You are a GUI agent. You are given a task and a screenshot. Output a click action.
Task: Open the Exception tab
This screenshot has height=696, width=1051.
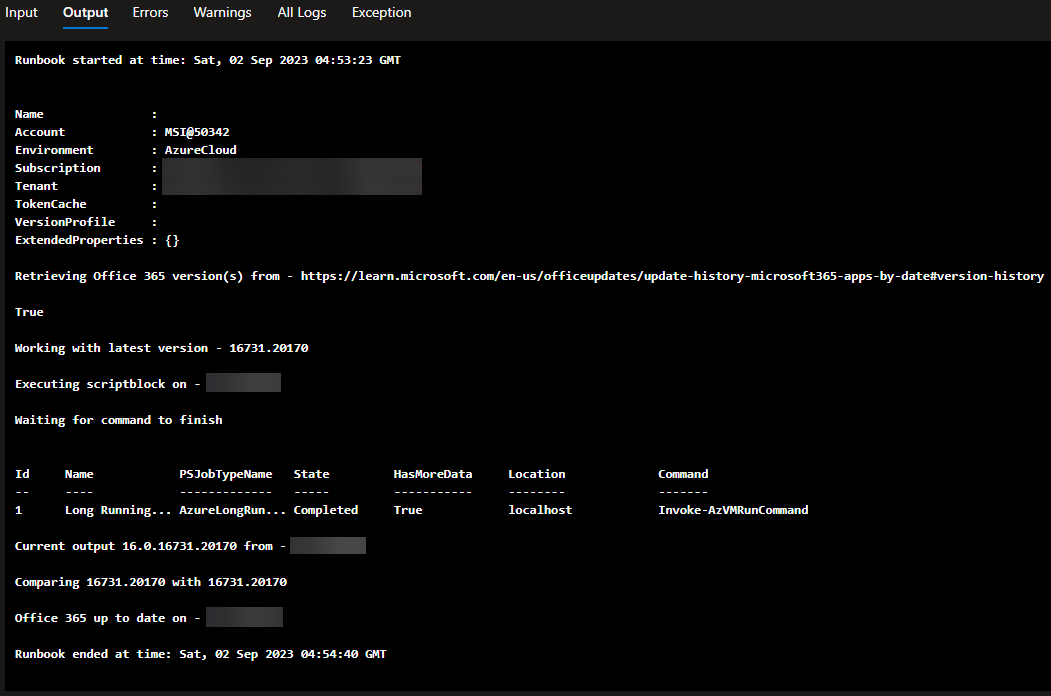click(x=381, y=13)
